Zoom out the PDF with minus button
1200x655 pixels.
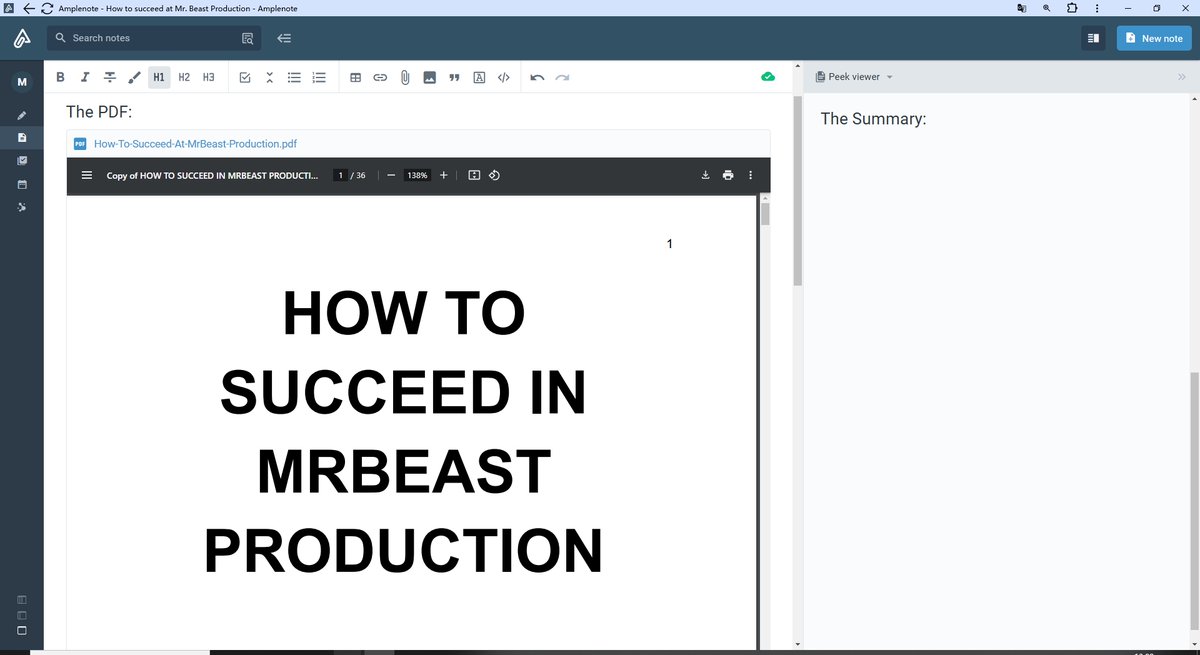391,175
